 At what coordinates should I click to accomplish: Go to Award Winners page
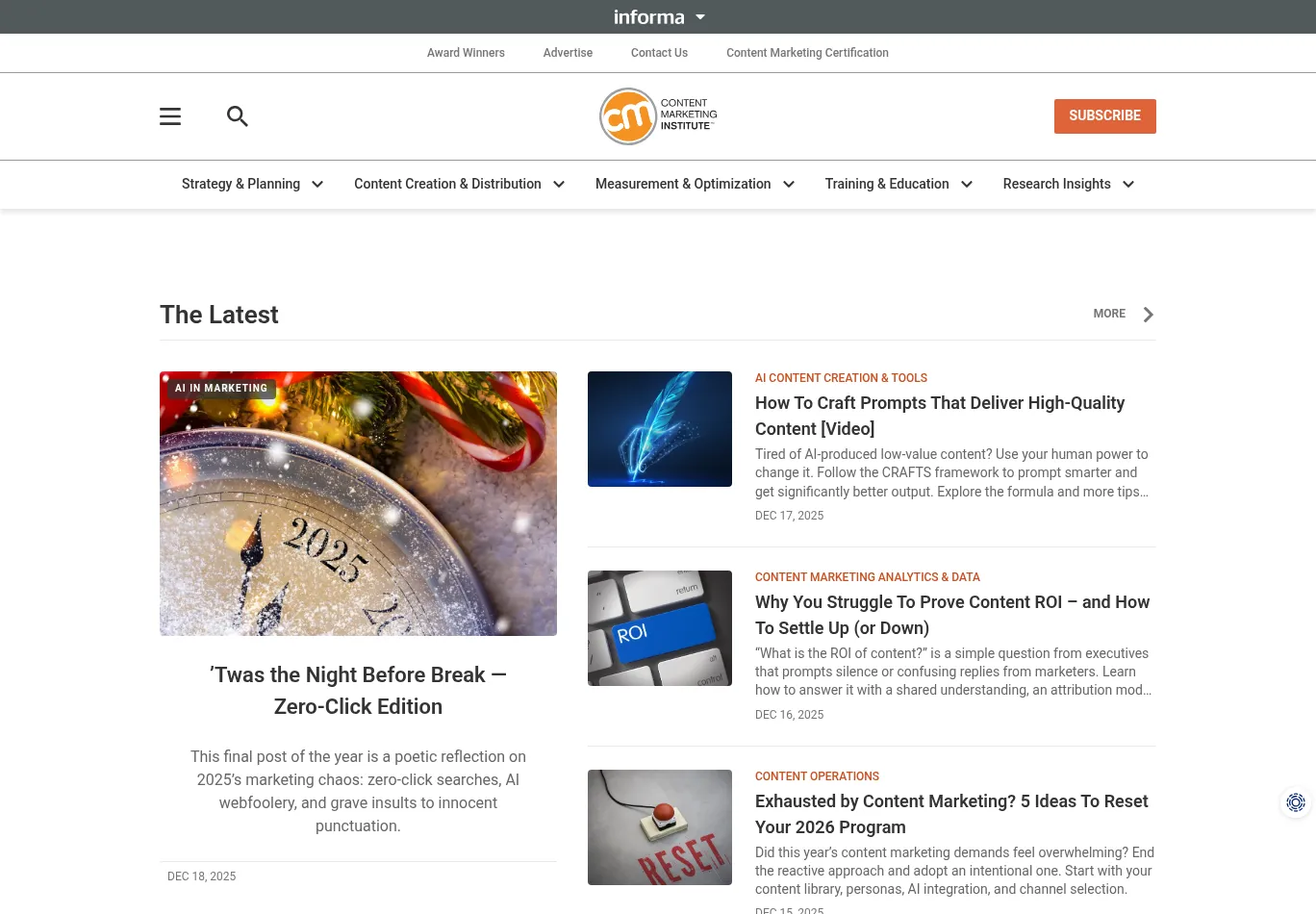466,53
